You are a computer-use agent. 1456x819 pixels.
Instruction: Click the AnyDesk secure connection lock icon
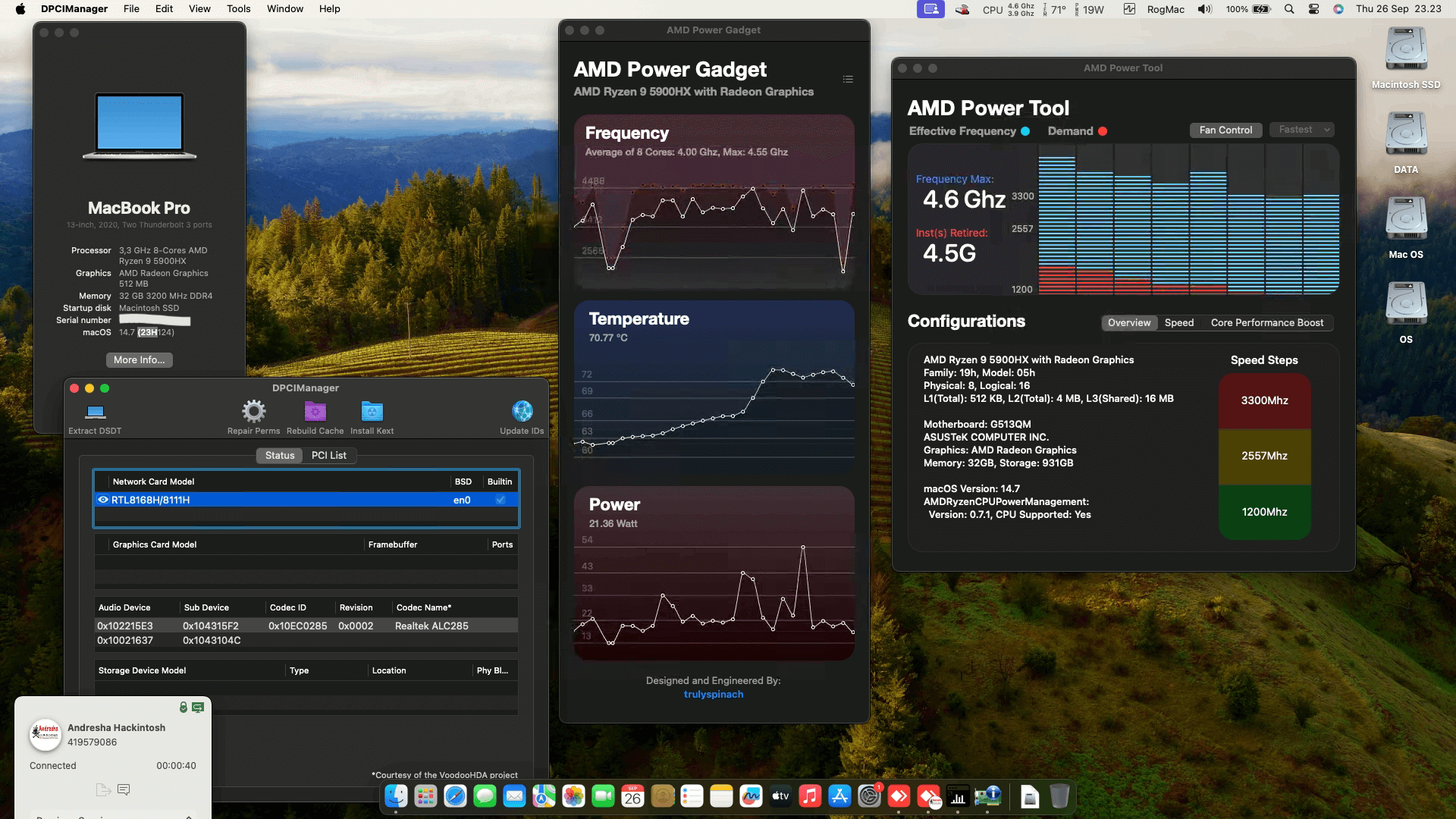point(183,708)
